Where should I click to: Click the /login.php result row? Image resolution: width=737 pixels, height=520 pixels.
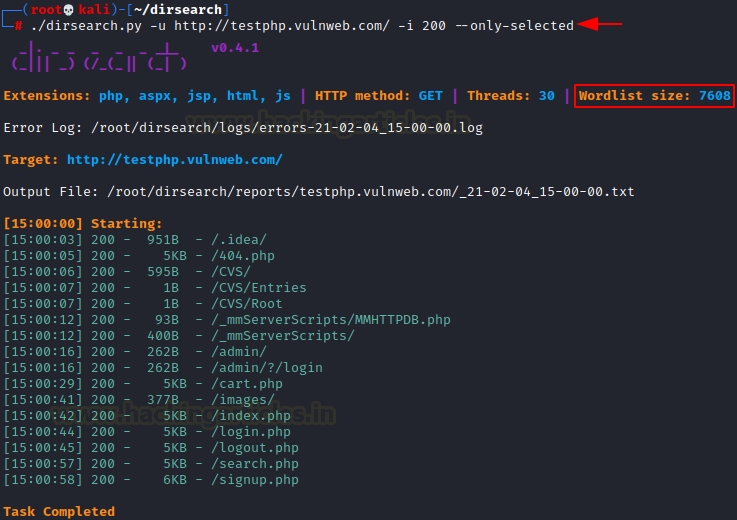[147, 432]
